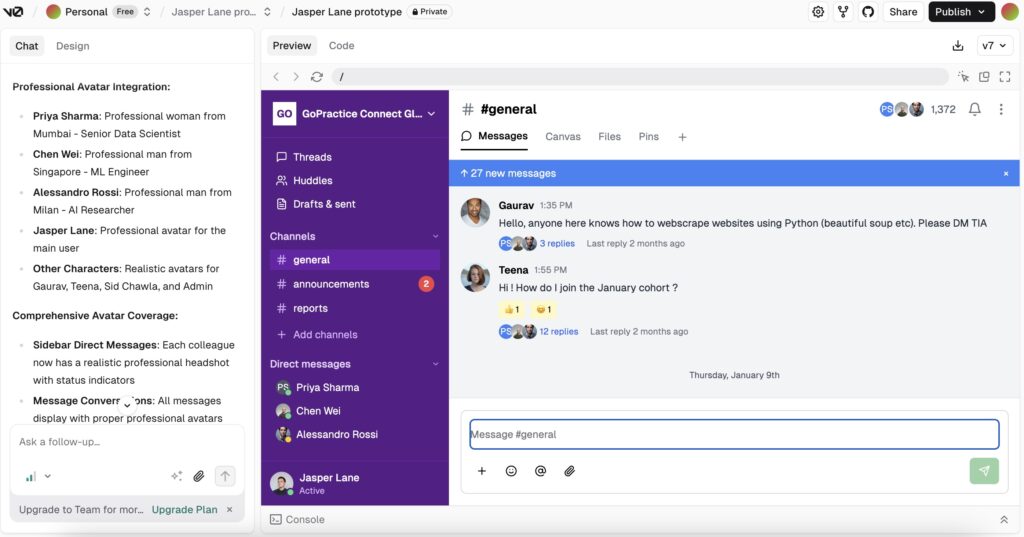This screenshot has width=1024, height=537.
Task: Open the v0 logo home
Action: coord(13,12)
